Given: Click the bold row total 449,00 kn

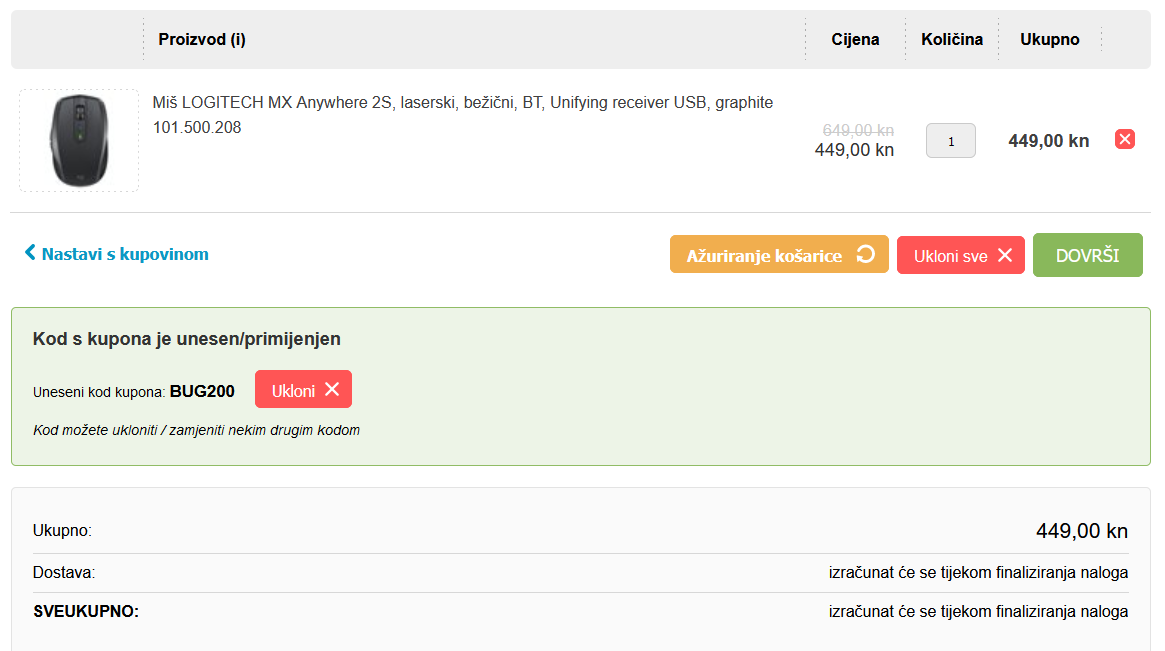Looking at the screenshot, I should click(x=1048, y=141).
